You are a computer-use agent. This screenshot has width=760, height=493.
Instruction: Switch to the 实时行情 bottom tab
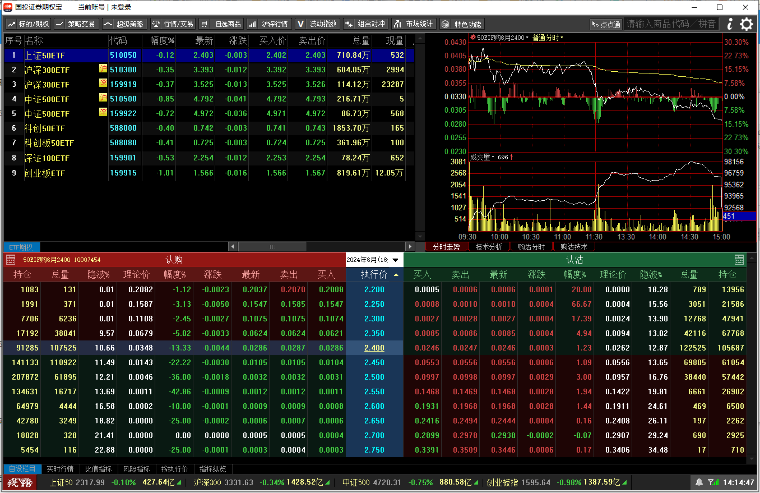click(60, 469)
